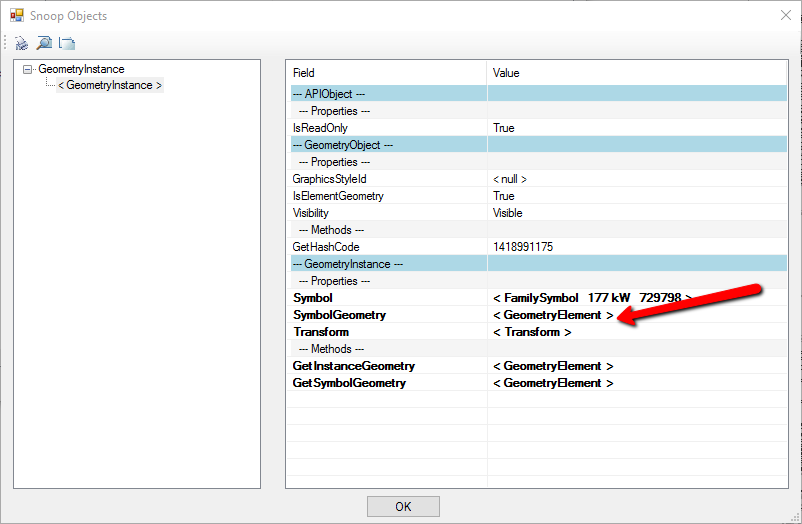Click the Snoop Objects window icon

[16, 16]
